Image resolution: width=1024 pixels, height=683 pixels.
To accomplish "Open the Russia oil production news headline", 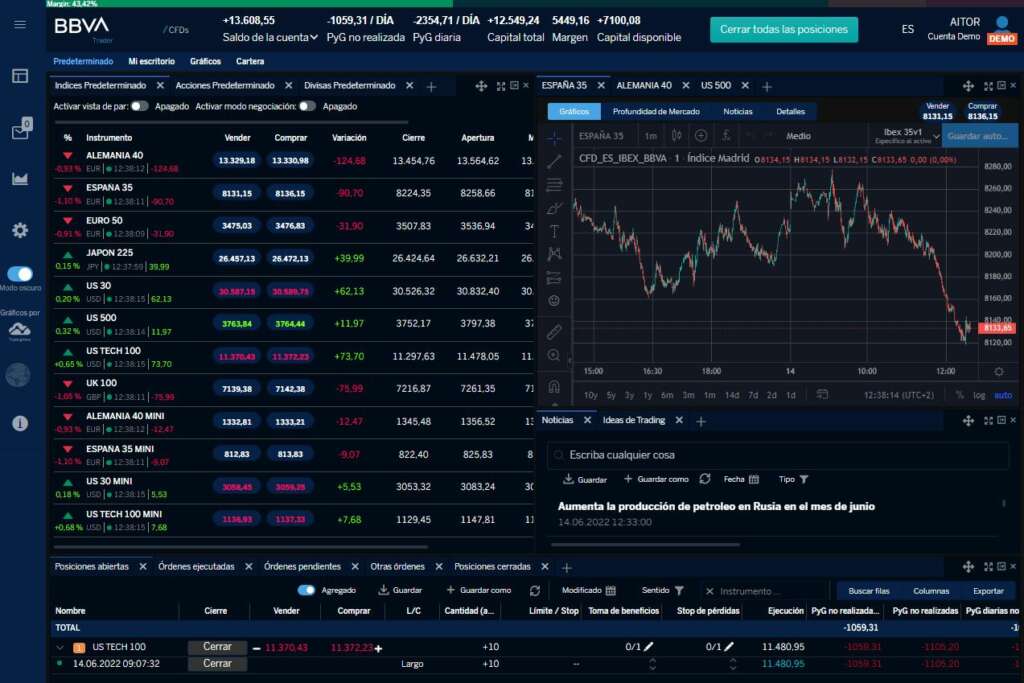I will [716, 506].
